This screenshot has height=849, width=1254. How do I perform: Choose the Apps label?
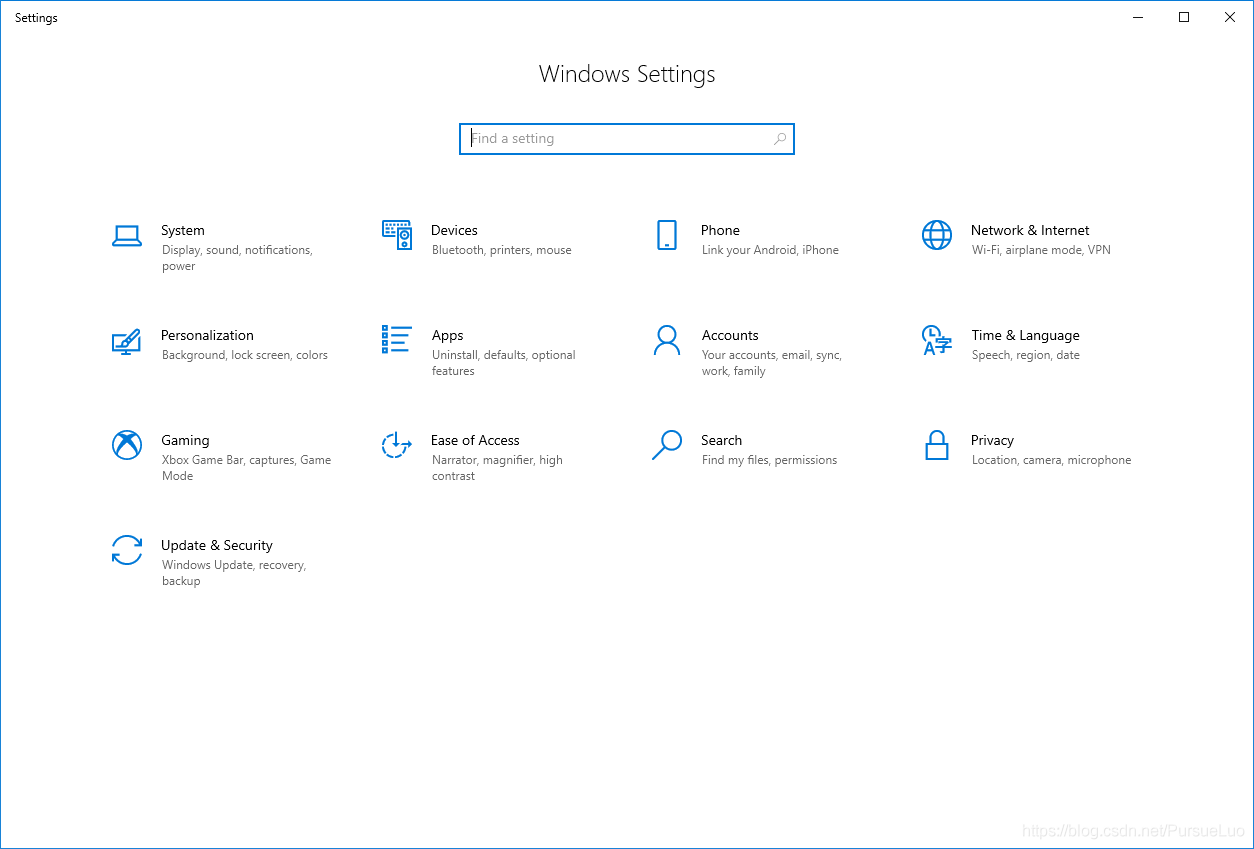click(x=447, y=336)
